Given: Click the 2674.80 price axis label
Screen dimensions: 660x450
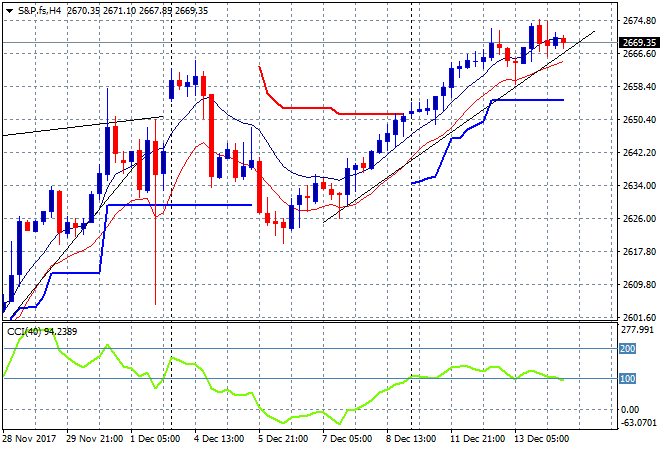Looking at the screenshot, I should pos(638,20).
